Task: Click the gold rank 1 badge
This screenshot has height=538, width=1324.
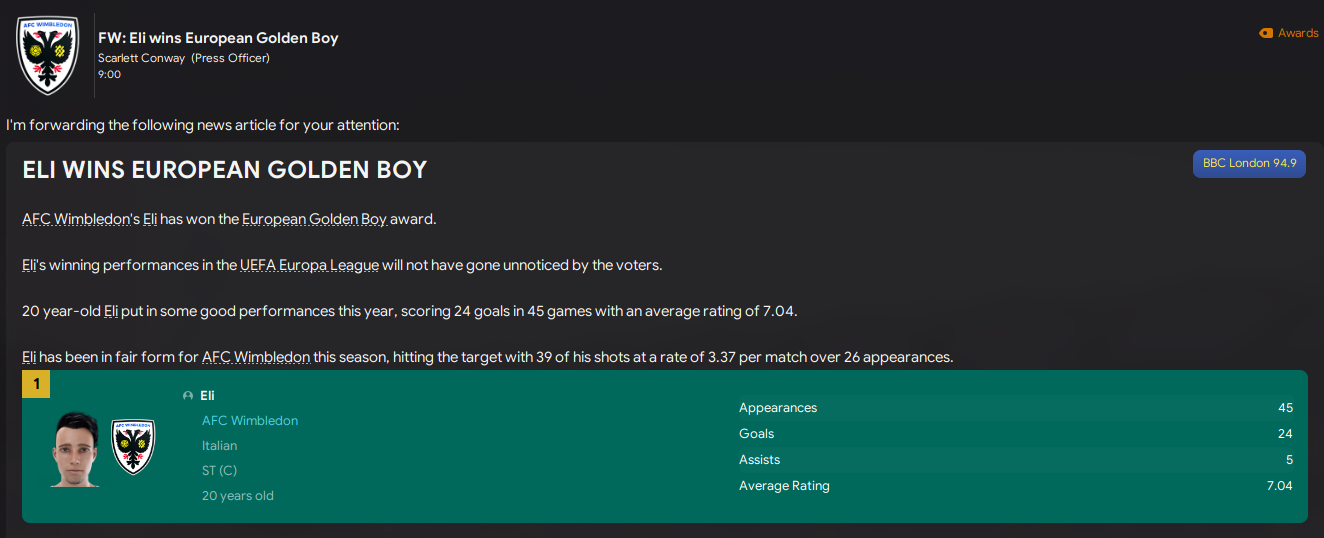Action: (36, 384)
